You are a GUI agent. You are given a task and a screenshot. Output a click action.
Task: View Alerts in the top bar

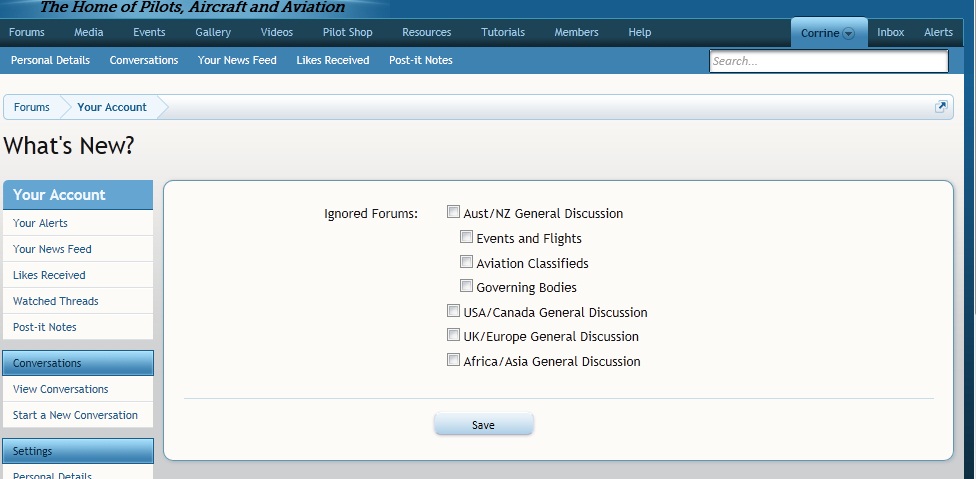click(939, 32)
